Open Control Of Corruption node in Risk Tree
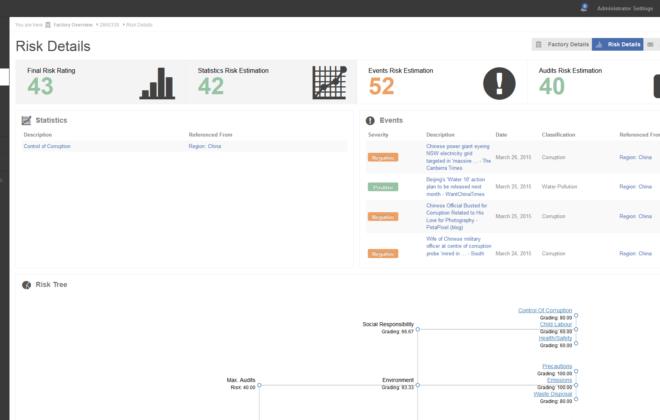Viewport: 660px width, 420px height. (545, 310)
